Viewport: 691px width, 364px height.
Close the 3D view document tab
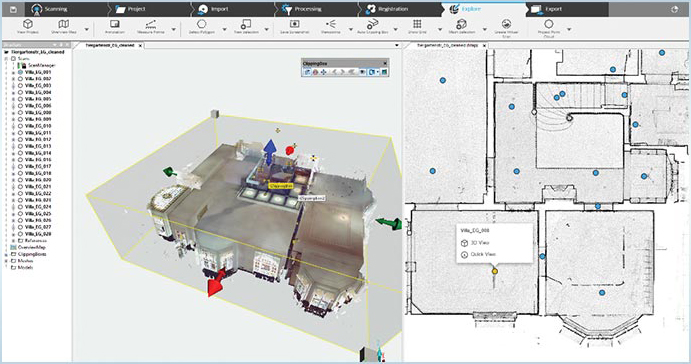[140, 45]
